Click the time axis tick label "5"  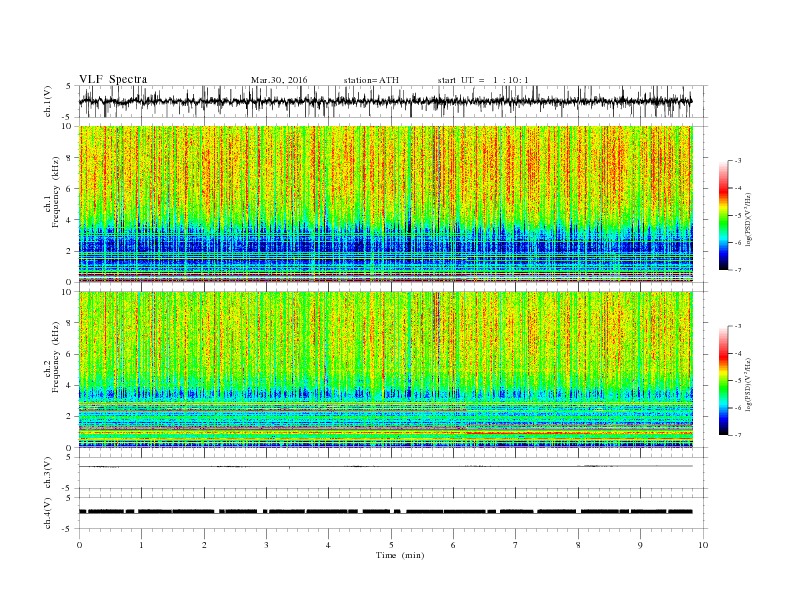391,545
